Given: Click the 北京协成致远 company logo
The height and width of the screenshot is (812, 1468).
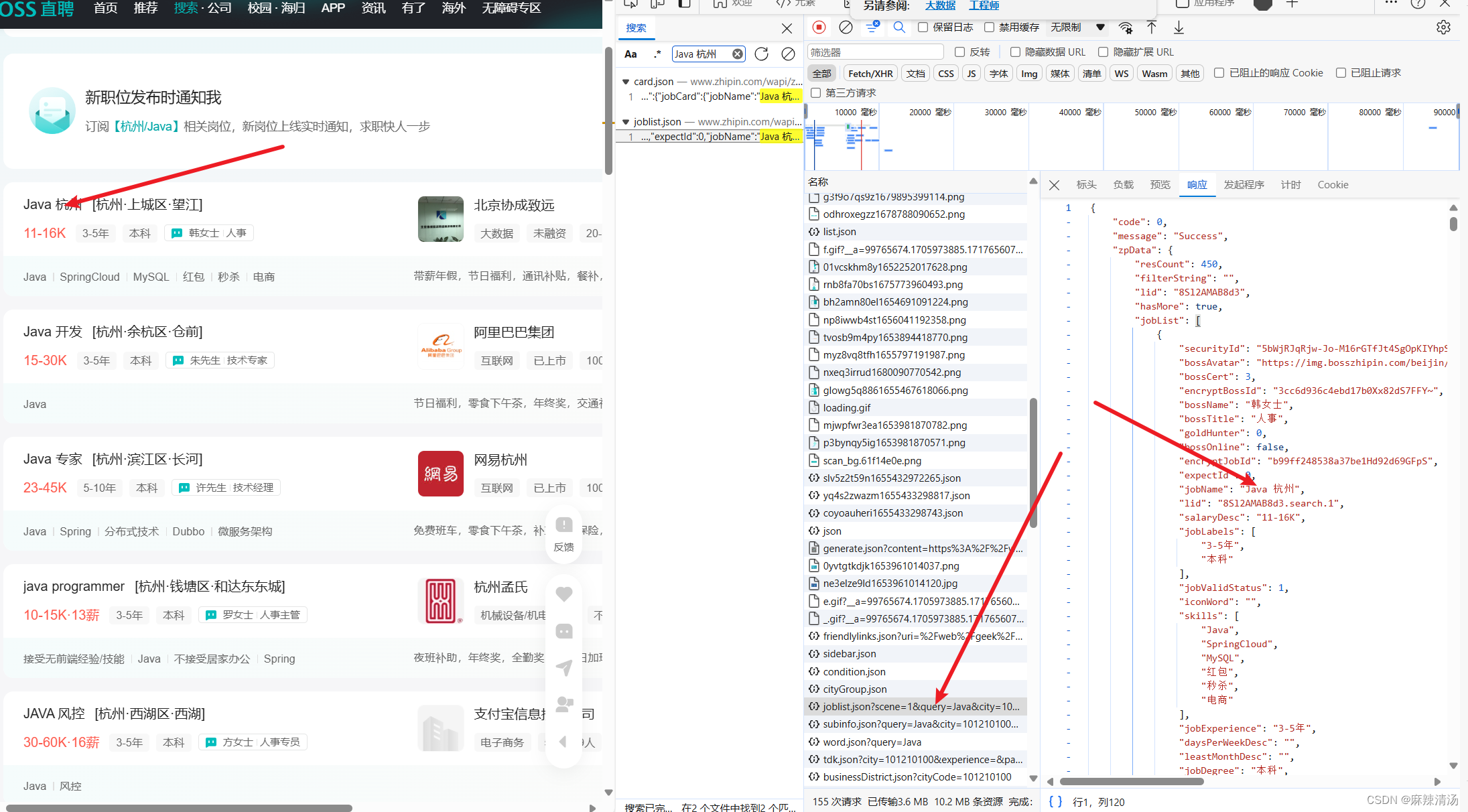Looking at the screenshot, I should [441, 219].
